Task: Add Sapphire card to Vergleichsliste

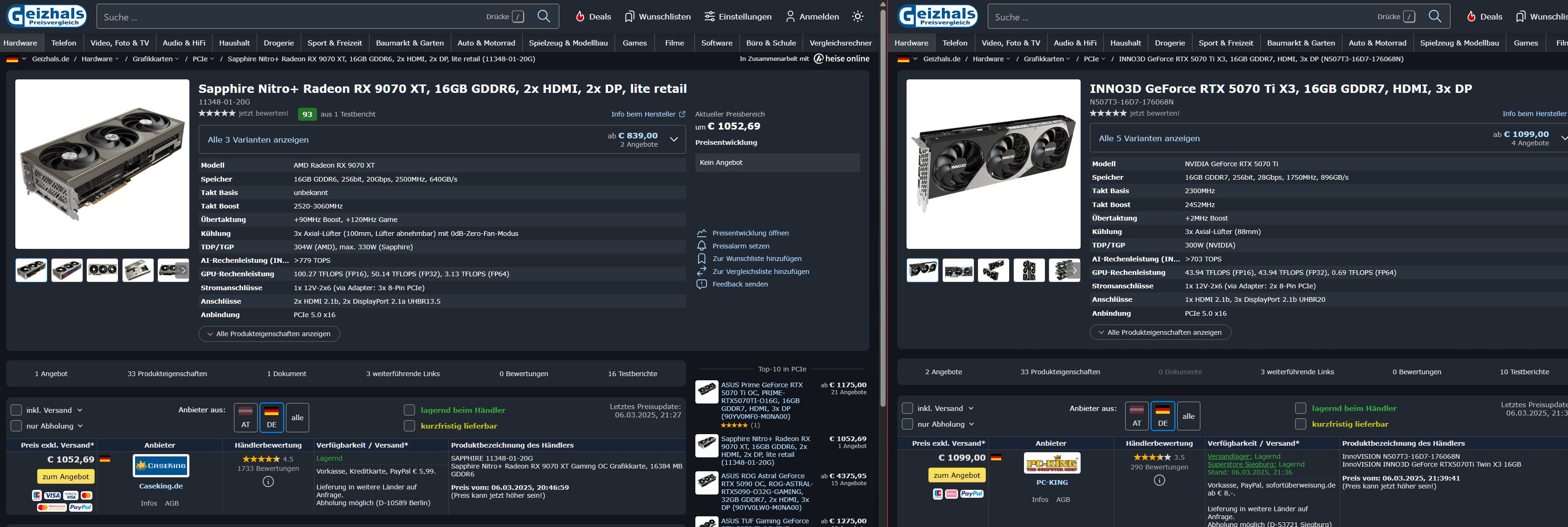Action: (x=760, y=272)
